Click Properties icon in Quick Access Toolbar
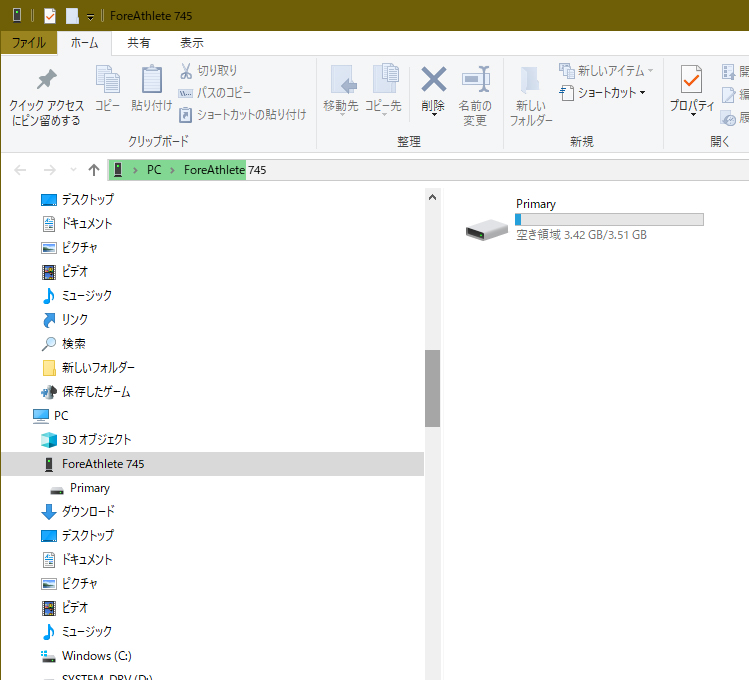 tap(50, 16)
